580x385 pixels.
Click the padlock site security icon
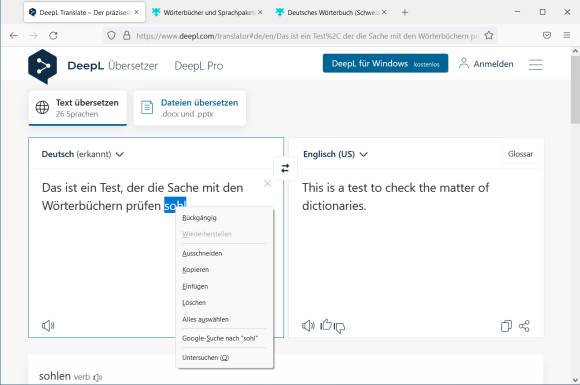(127, 36)
